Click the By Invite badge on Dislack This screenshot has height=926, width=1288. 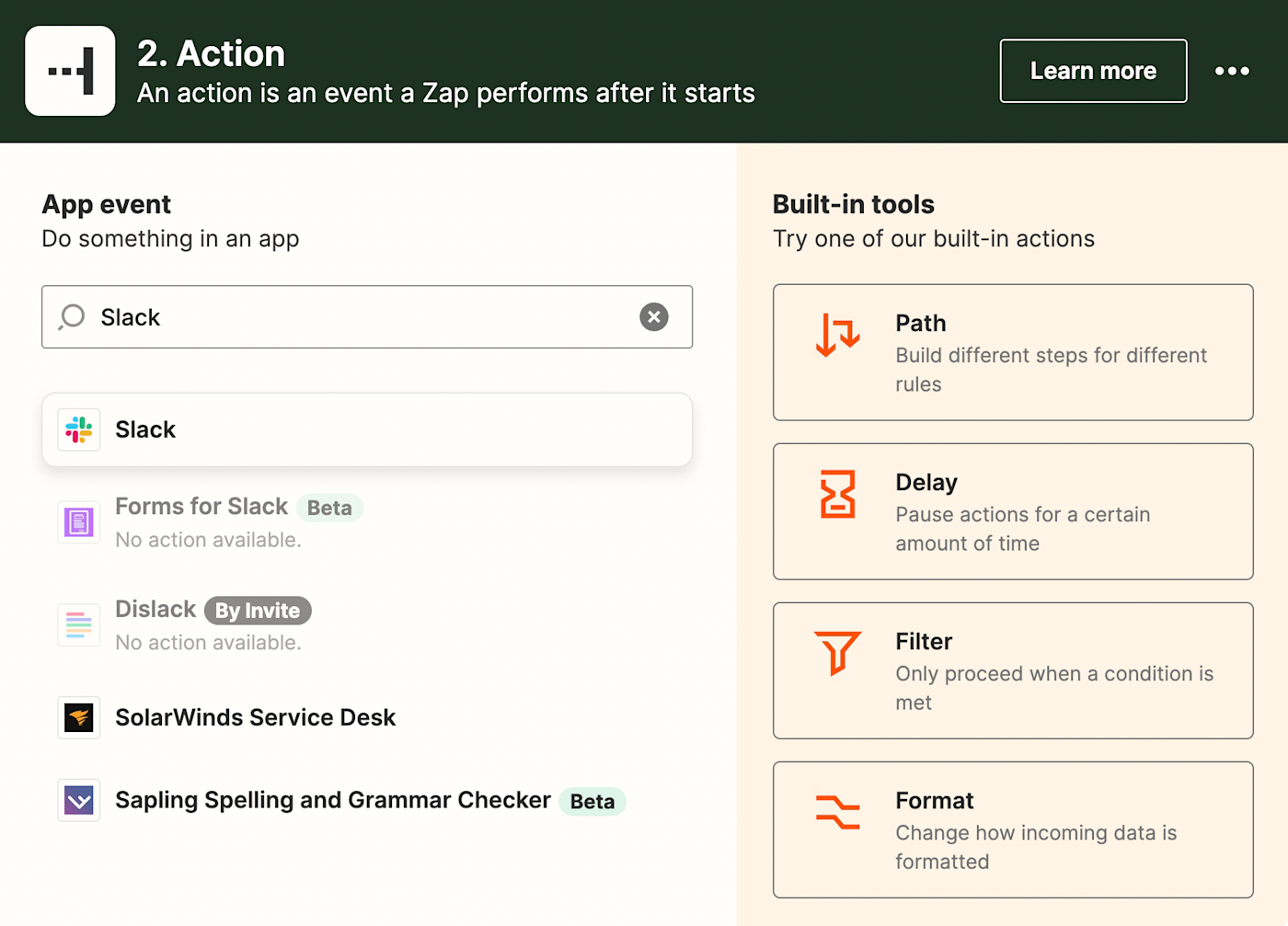[258, 611]
